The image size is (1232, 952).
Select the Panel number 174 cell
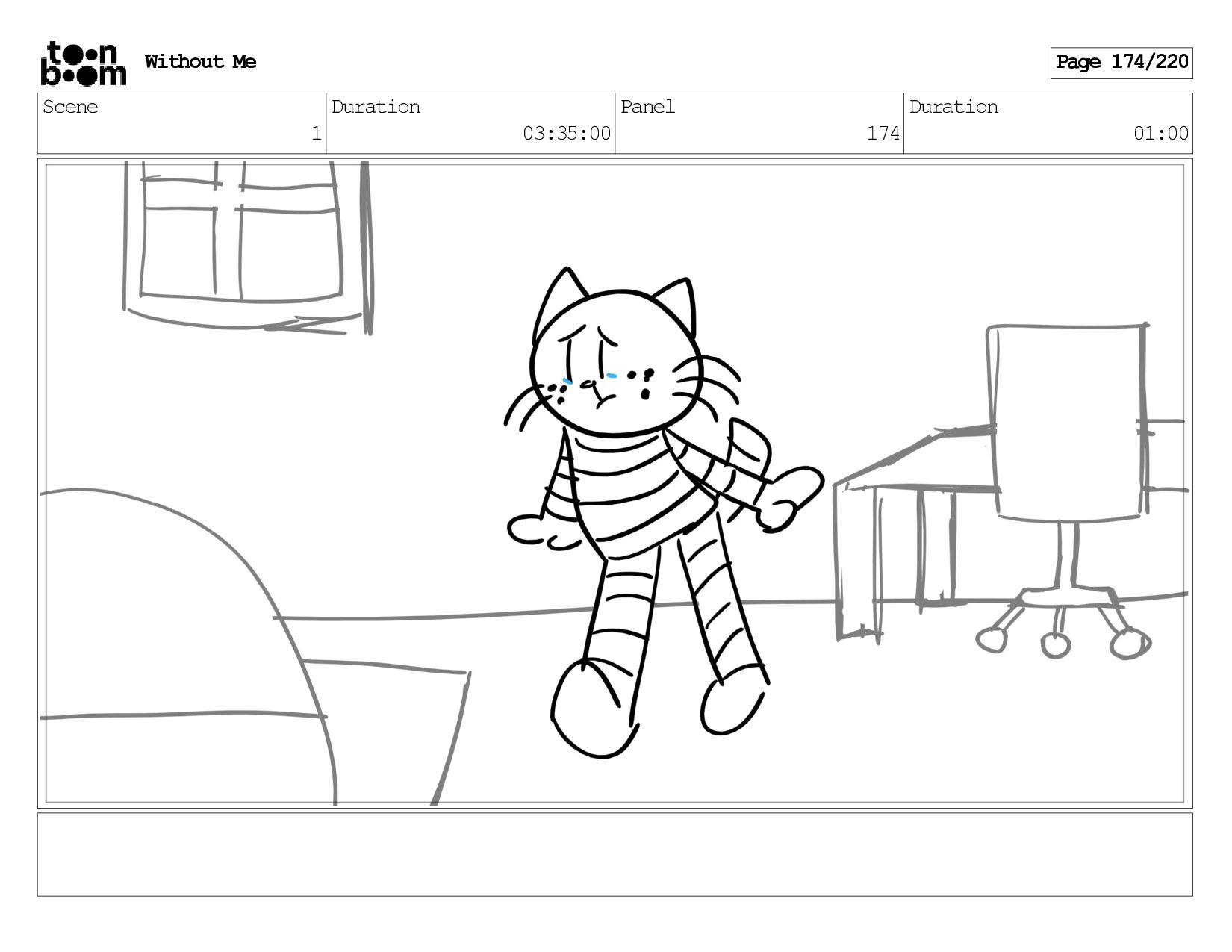pos(759,123)
